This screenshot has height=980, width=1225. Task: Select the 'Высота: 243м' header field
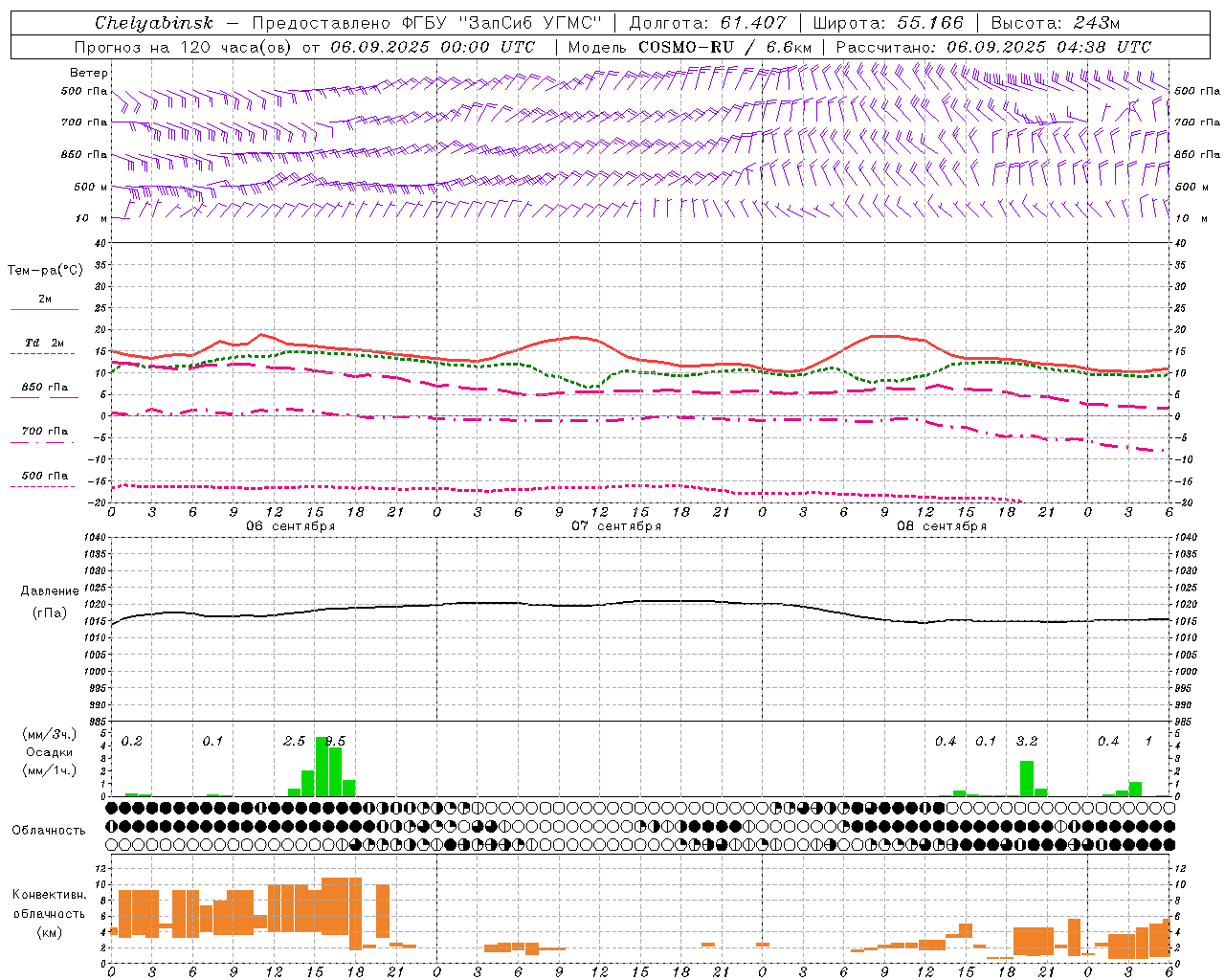(x=1055, y=23)
